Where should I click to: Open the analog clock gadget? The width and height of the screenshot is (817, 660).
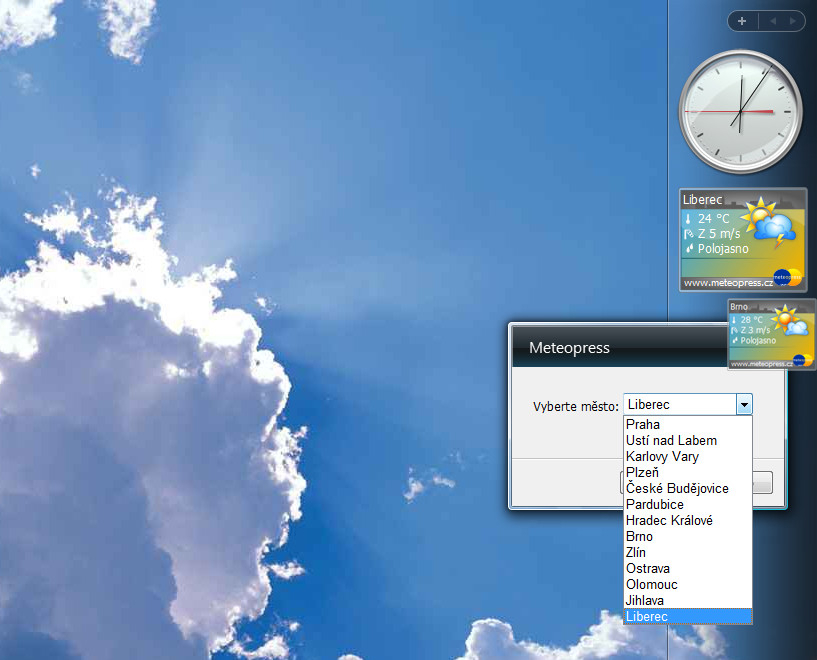pyautogui.click(x=740, y=111)
